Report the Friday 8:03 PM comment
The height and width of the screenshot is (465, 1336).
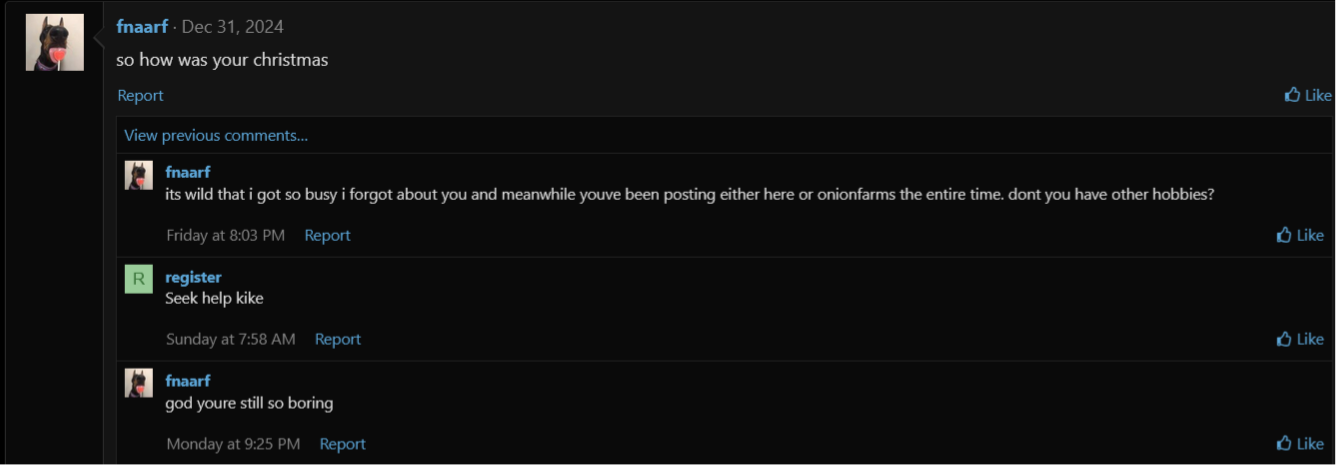pyautogui.click(x=327, y=235)
